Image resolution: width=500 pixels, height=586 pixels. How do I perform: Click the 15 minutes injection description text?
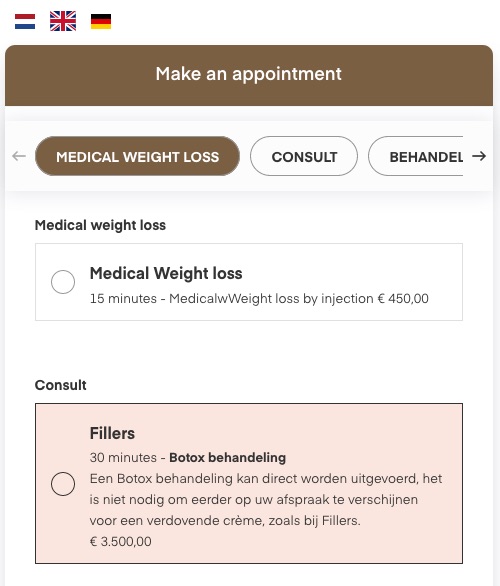[x=259, y=299]
